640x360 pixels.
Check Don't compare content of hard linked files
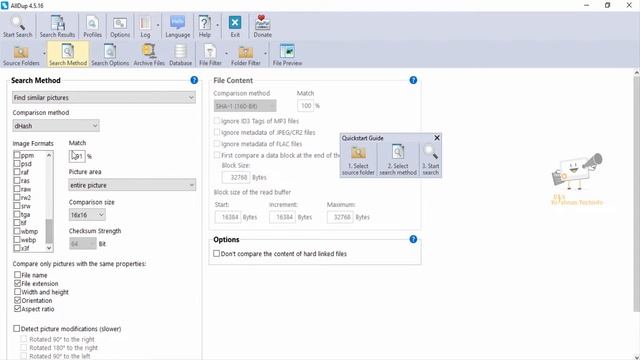(x=217, y=253)
